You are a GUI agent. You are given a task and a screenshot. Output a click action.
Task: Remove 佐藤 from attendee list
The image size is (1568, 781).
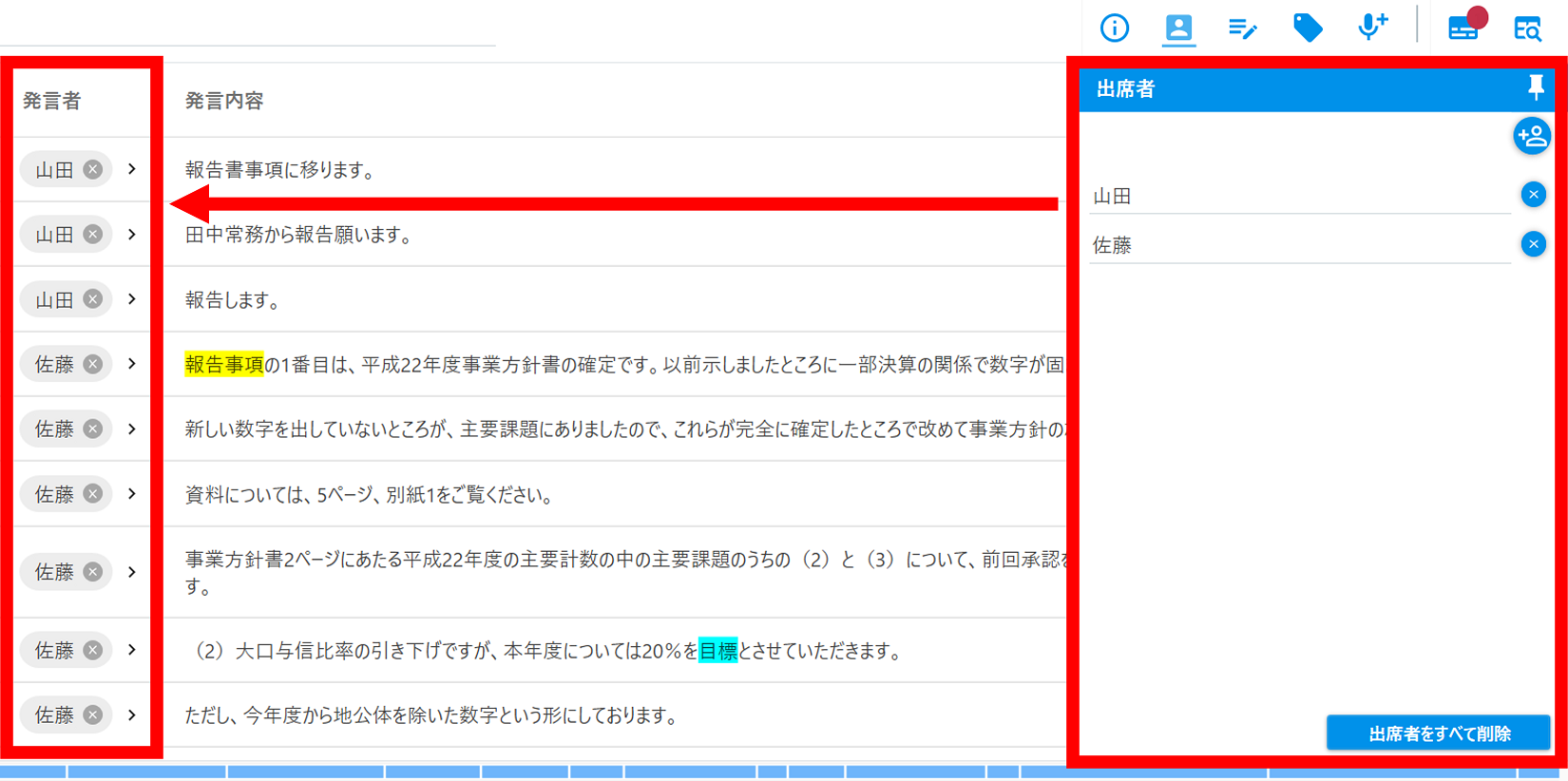pyautogui.click(x=1533, y=244)
